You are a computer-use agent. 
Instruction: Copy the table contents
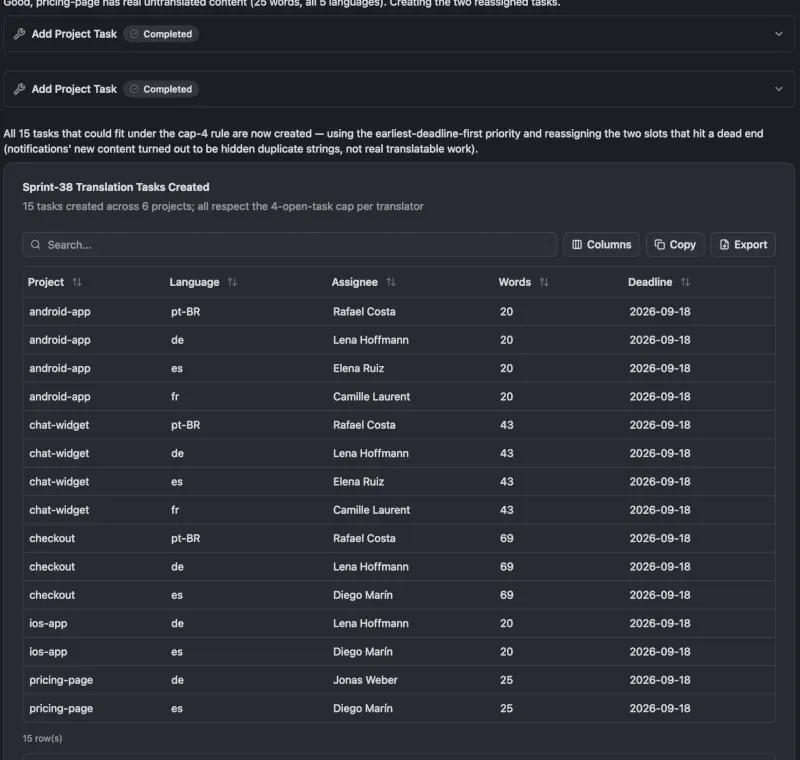tap(675, 245)
